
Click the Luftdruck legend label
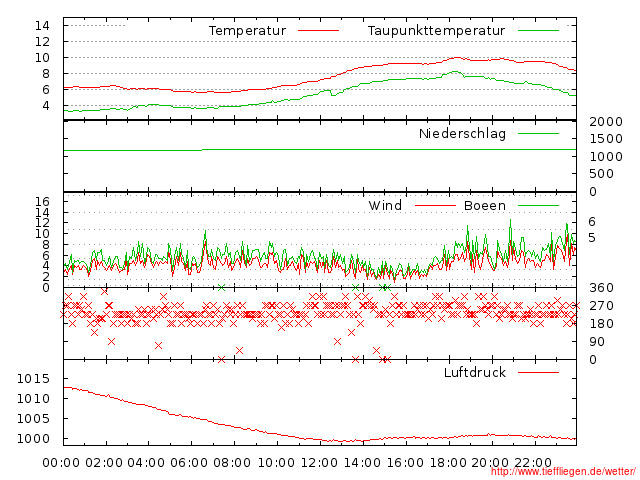[x=475, y=372]
